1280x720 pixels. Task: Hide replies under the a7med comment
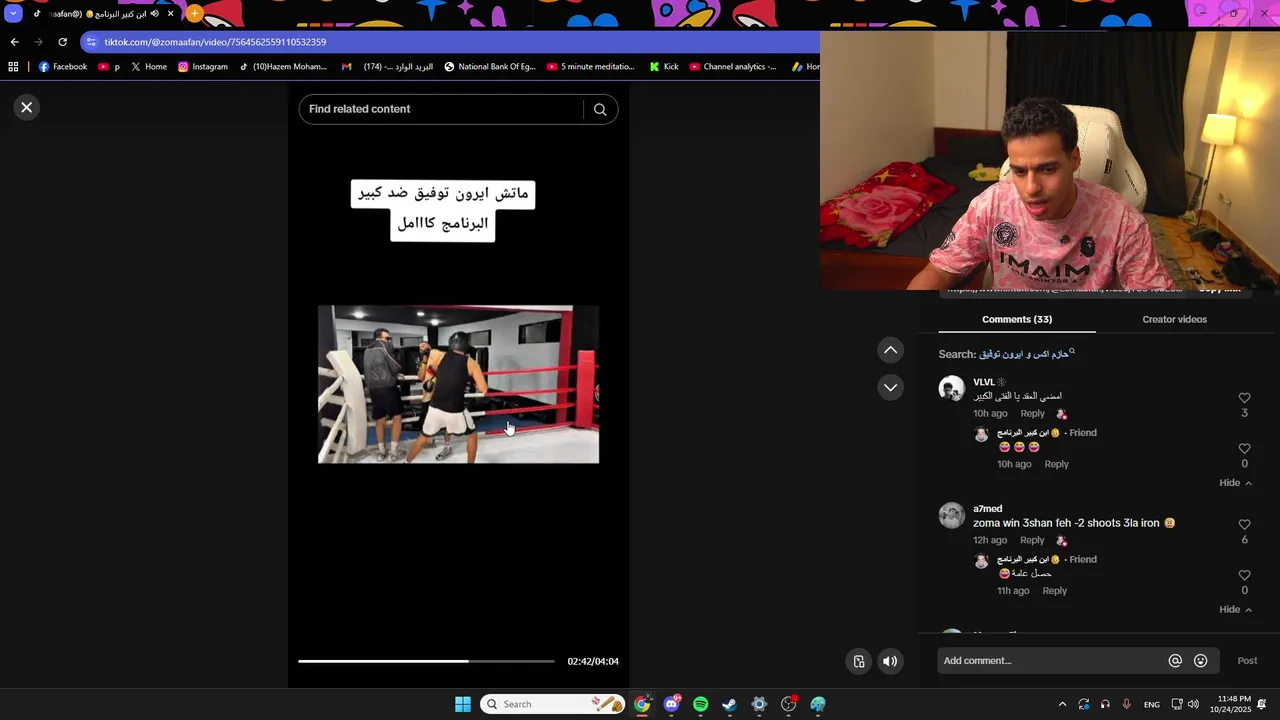[1235, 610]
